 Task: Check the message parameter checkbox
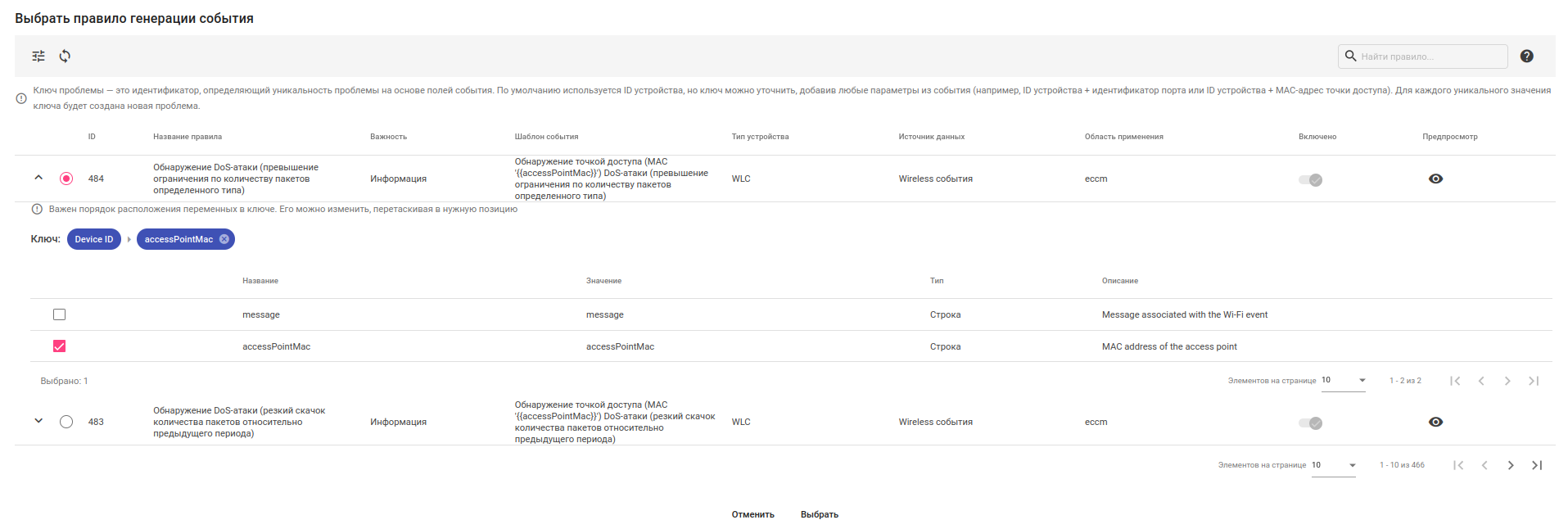coord(59,314)
